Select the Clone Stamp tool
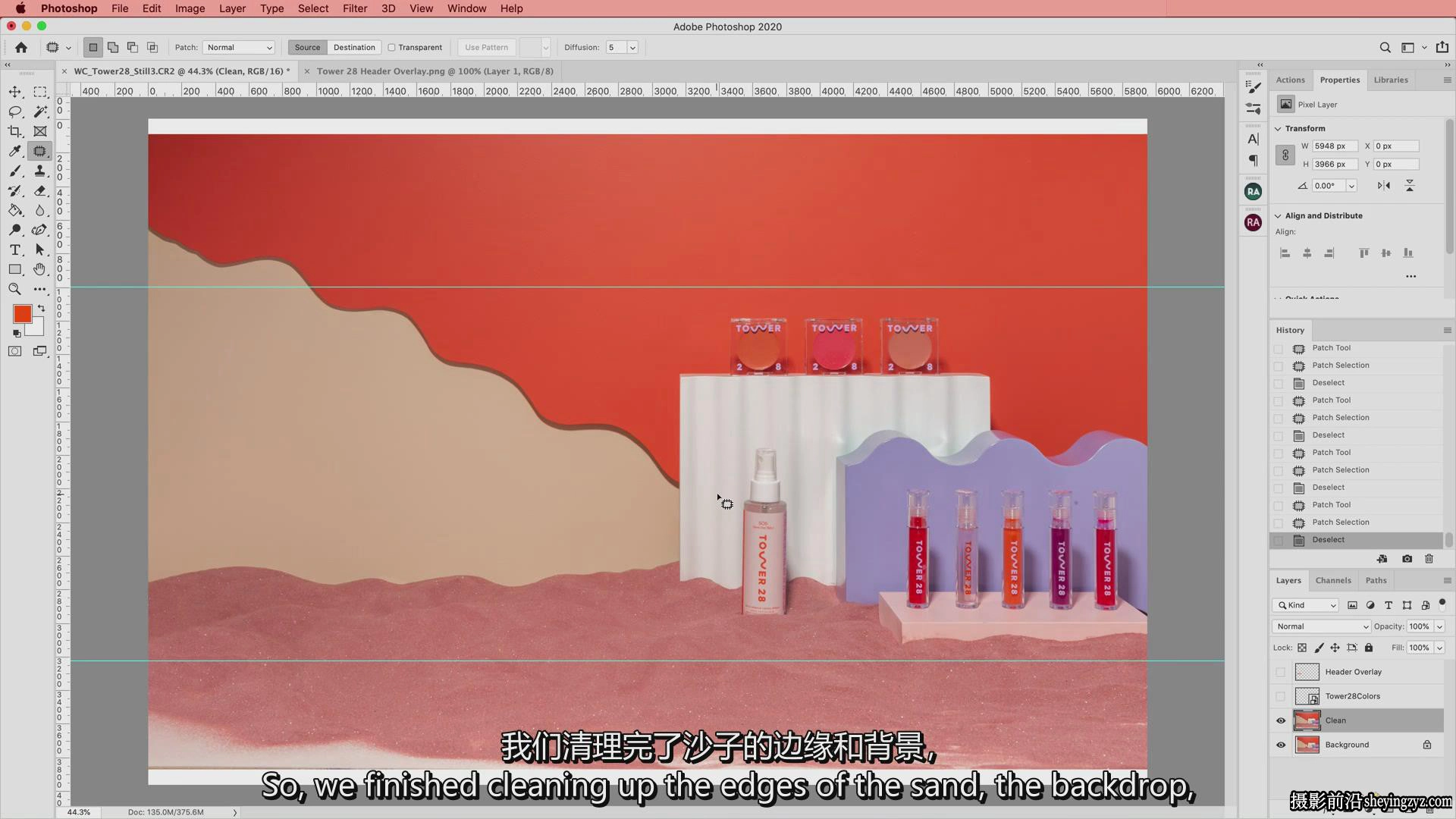 40,171
